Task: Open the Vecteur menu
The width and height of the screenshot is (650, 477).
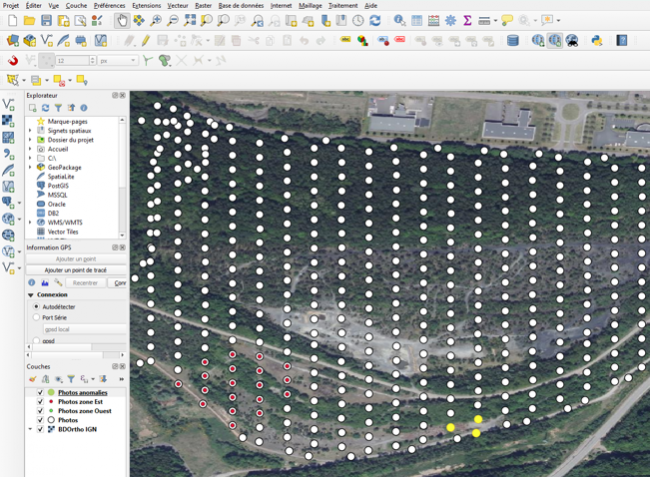Action: [x=177, y=5]
